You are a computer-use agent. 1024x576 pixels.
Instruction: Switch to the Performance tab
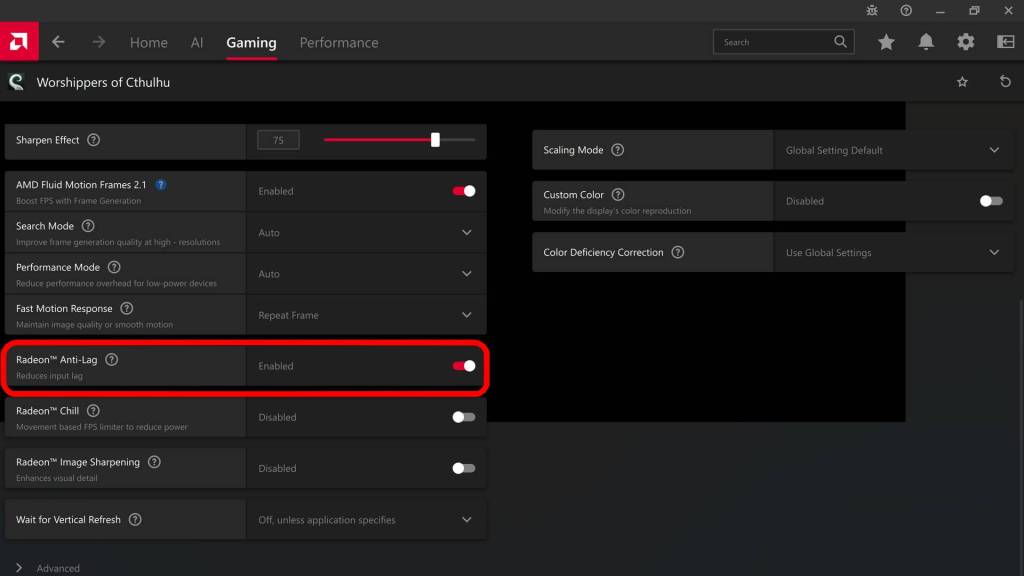[x=338, y=42]
